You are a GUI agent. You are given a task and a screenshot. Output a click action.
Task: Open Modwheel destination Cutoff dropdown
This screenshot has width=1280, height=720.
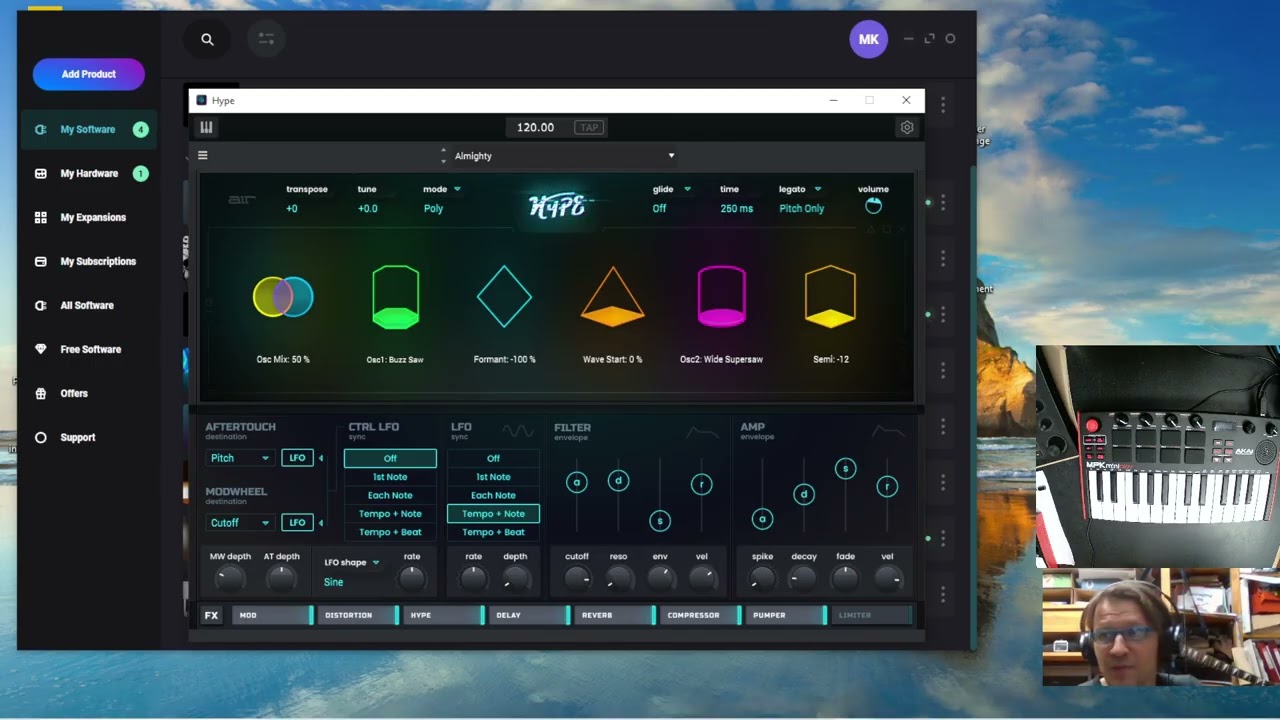(240, 522)
